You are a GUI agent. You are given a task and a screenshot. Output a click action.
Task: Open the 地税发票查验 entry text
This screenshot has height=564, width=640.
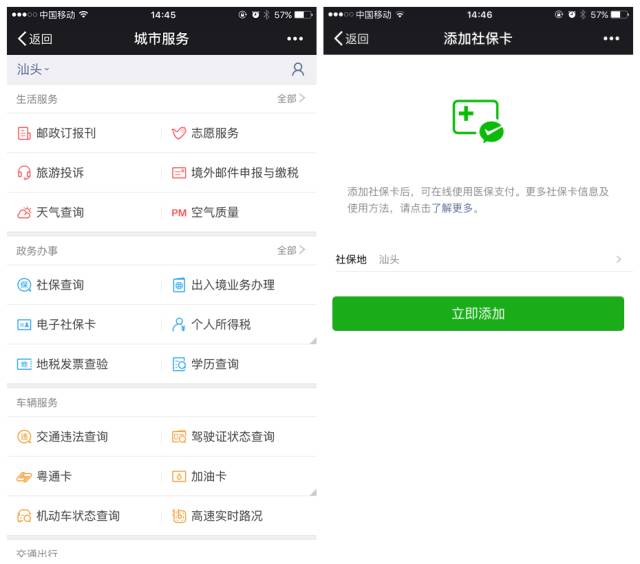pos(72,364)
